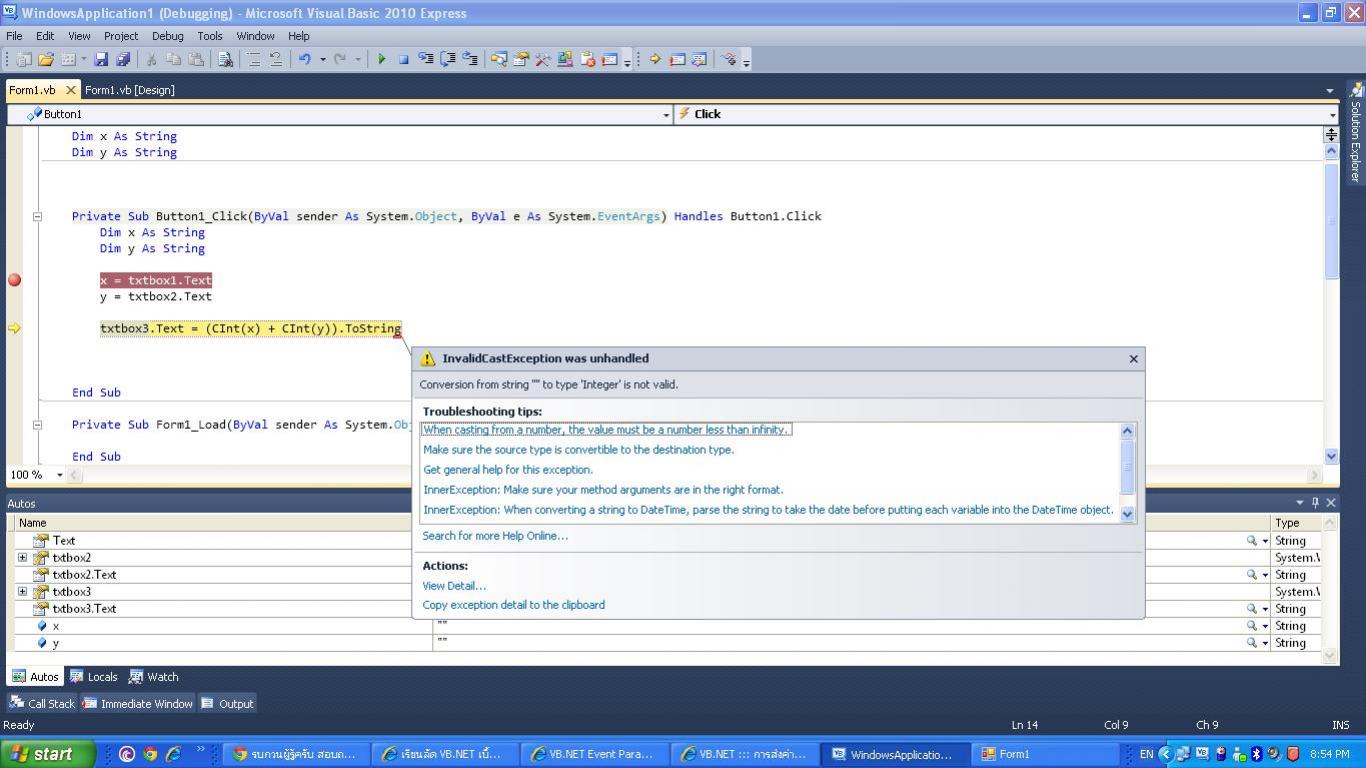
Task: Click the warning icon in the exception dialog
Action: [428, 359]
